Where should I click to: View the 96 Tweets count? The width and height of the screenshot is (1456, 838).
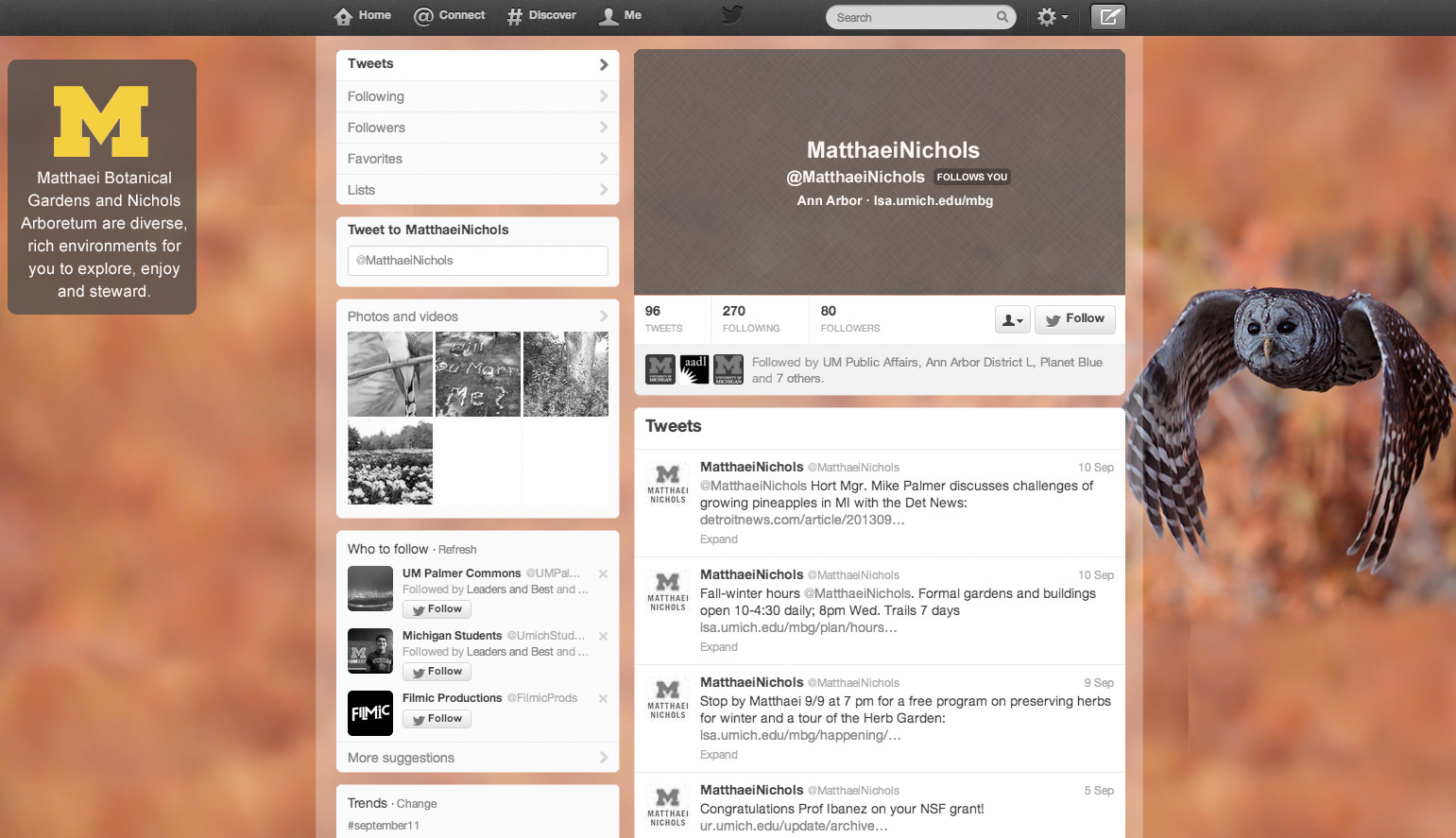click(x=664, y=318)
